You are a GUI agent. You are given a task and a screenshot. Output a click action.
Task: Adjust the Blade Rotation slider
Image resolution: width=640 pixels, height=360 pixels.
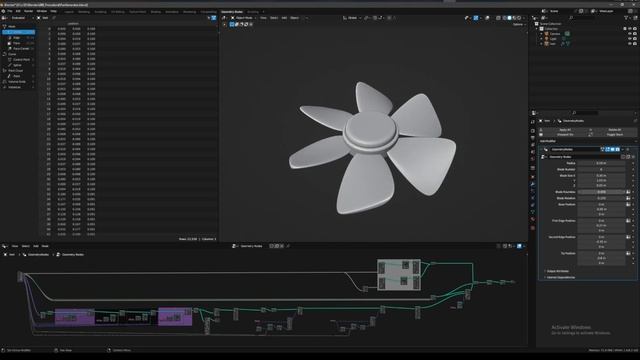pos(601,198)
